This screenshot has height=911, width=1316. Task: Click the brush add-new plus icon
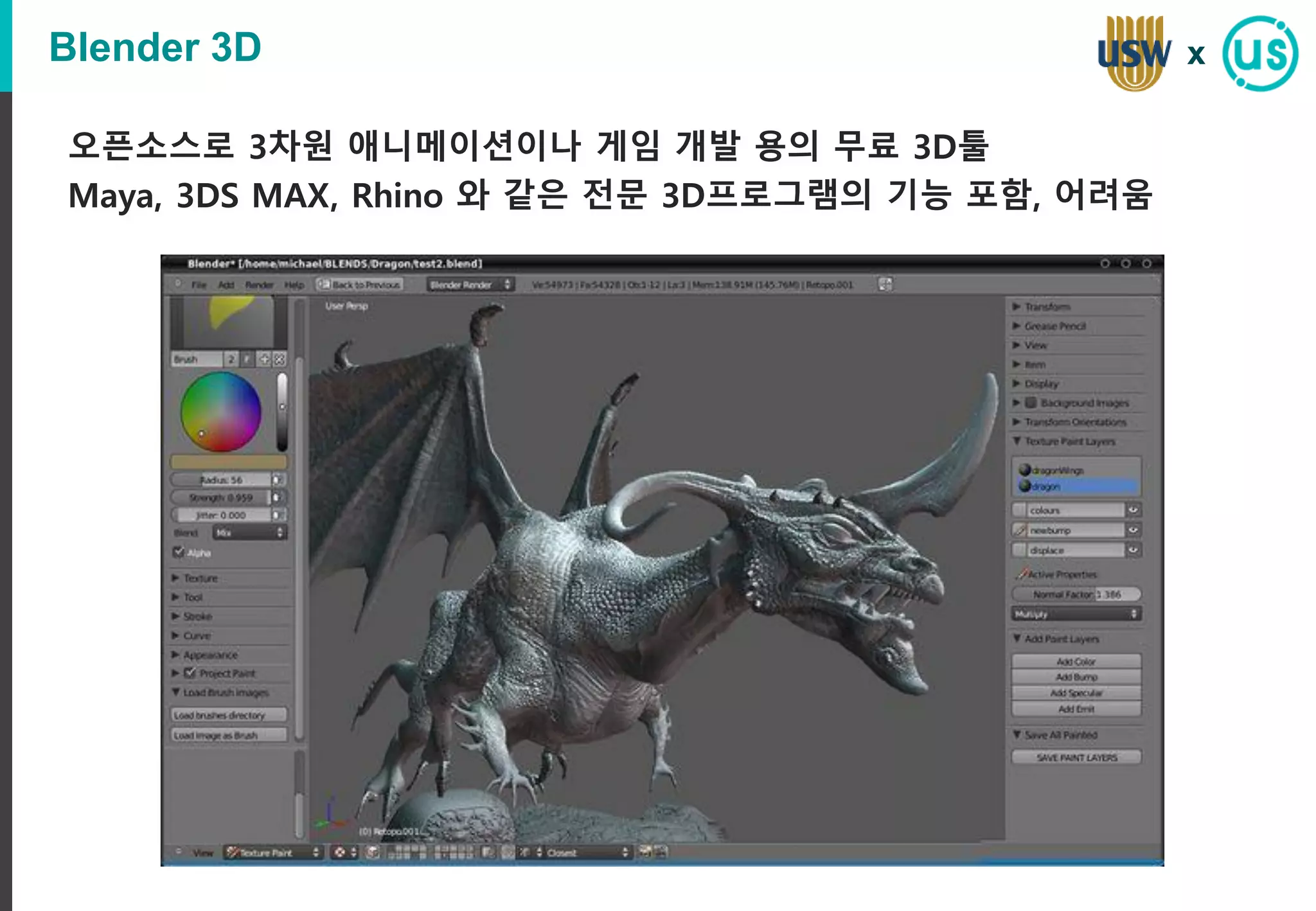[264, 359]
